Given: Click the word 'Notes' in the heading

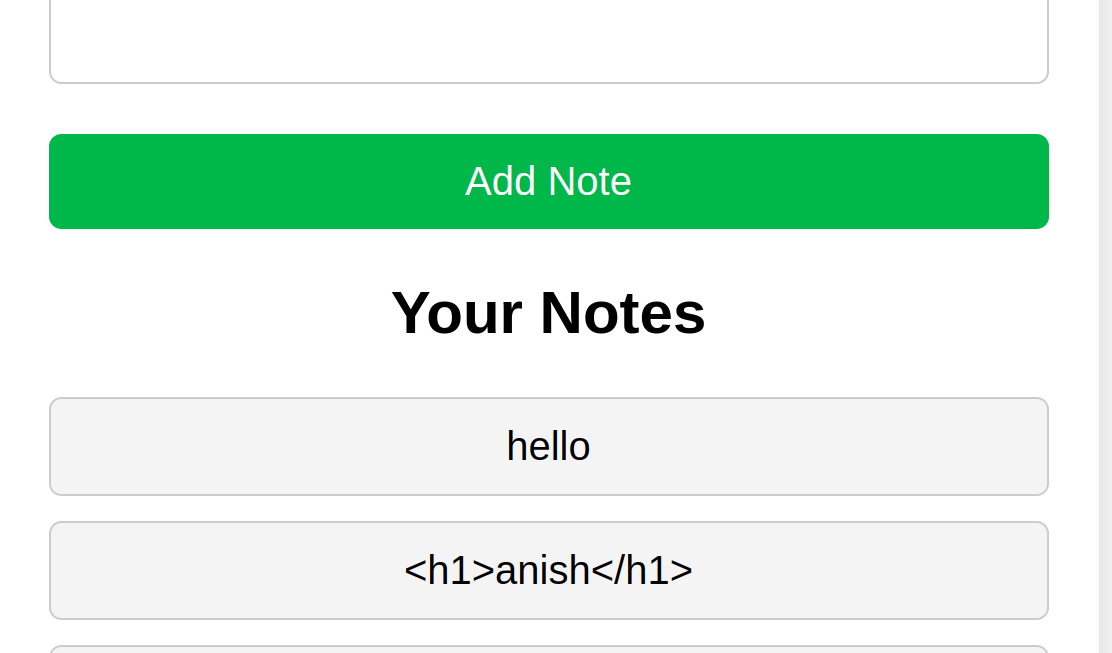Looking at the screenshot, I should coord(622,313).
